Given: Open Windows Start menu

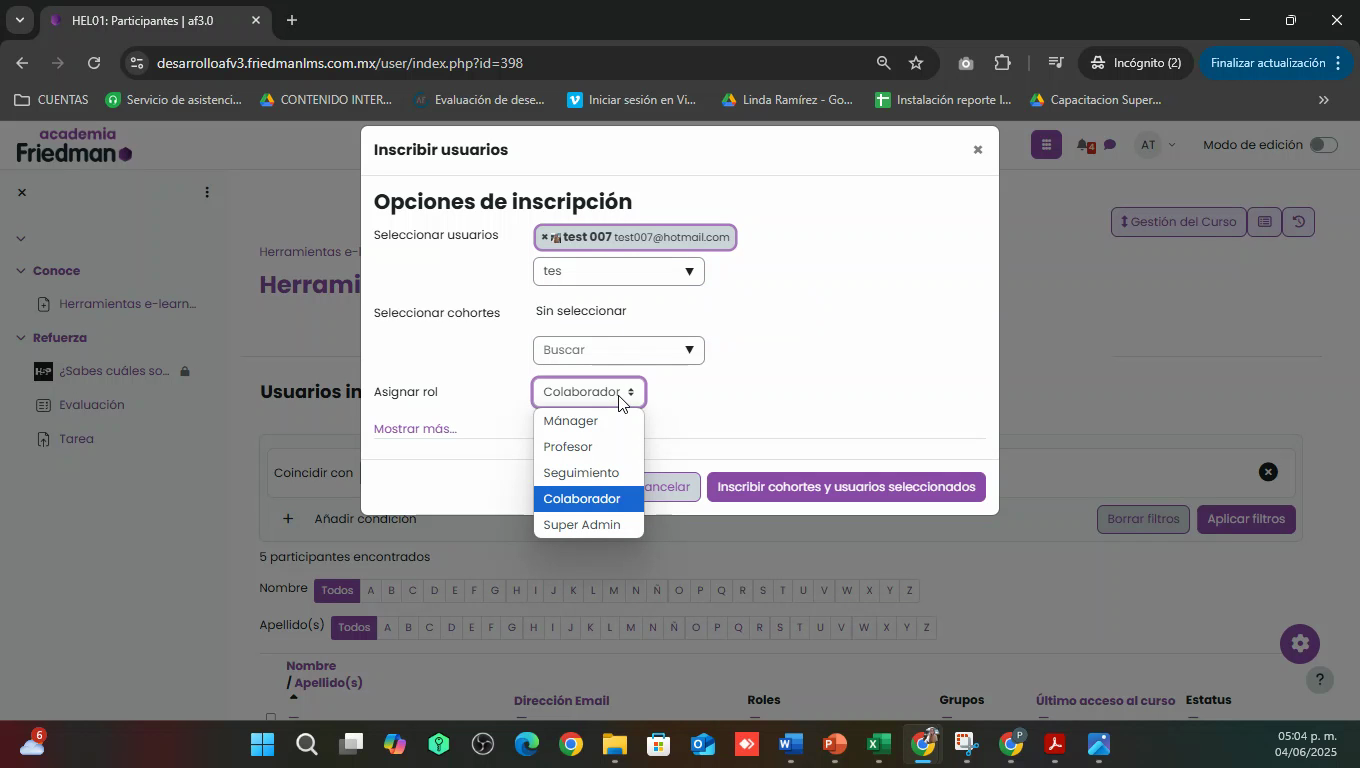Looking at the screenshot, I should click(x=263, y=745).
